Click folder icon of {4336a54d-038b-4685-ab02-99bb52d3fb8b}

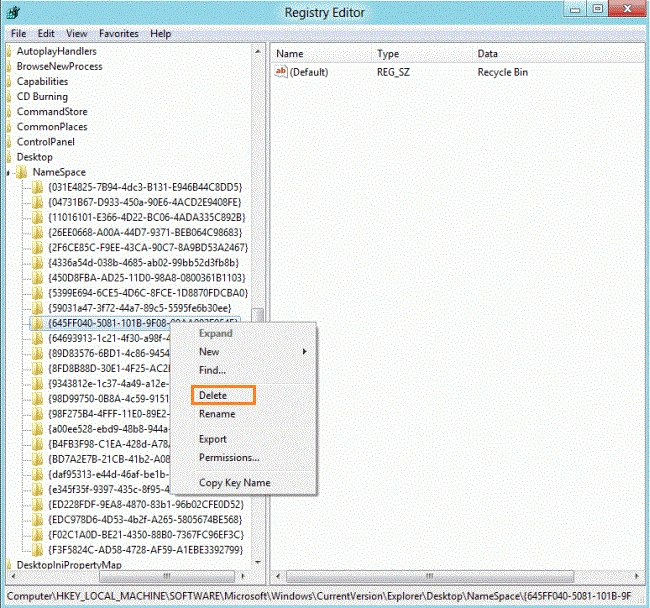pyautogui.click(x=37, y=263)
